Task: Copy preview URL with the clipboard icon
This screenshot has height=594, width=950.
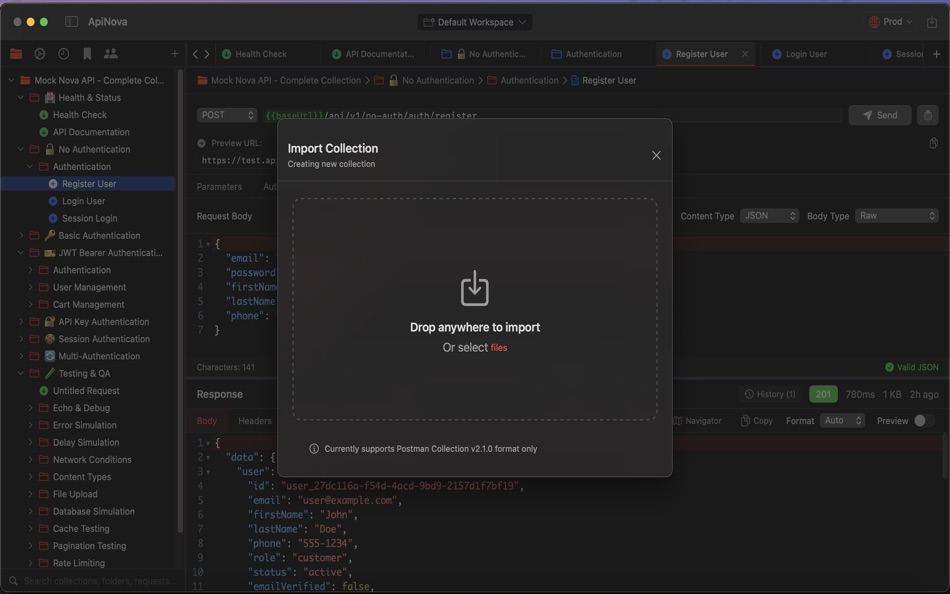Action: point(933,143)
